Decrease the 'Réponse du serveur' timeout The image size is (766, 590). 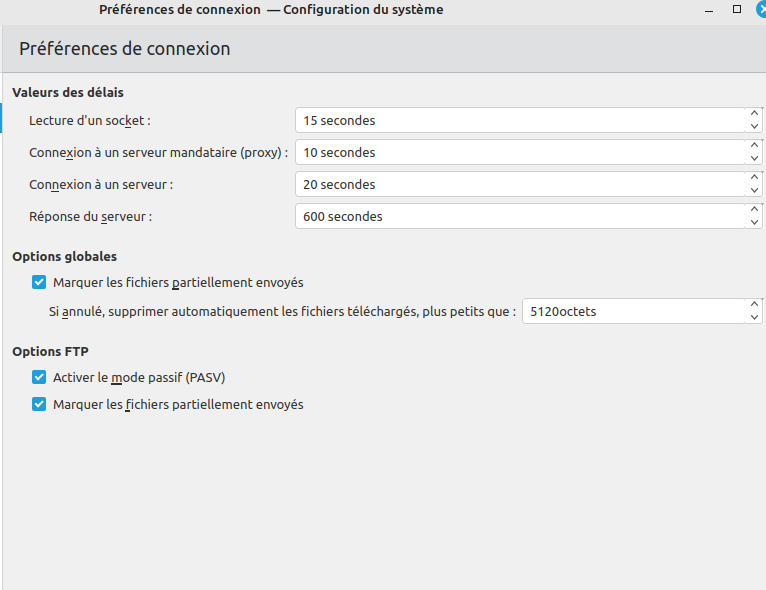click(x=755, y=222)
